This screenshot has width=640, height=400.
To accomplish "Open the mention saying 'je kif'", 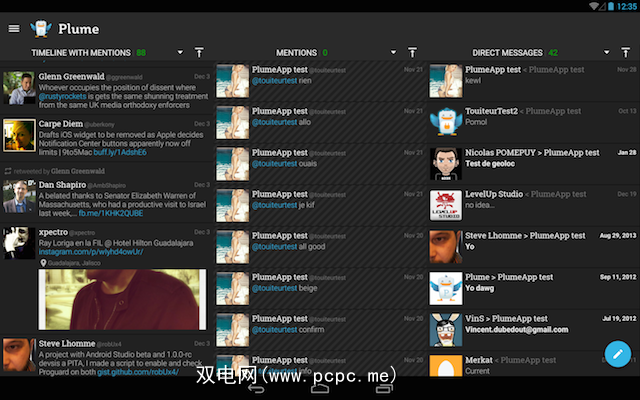I will tap(320, 205).
